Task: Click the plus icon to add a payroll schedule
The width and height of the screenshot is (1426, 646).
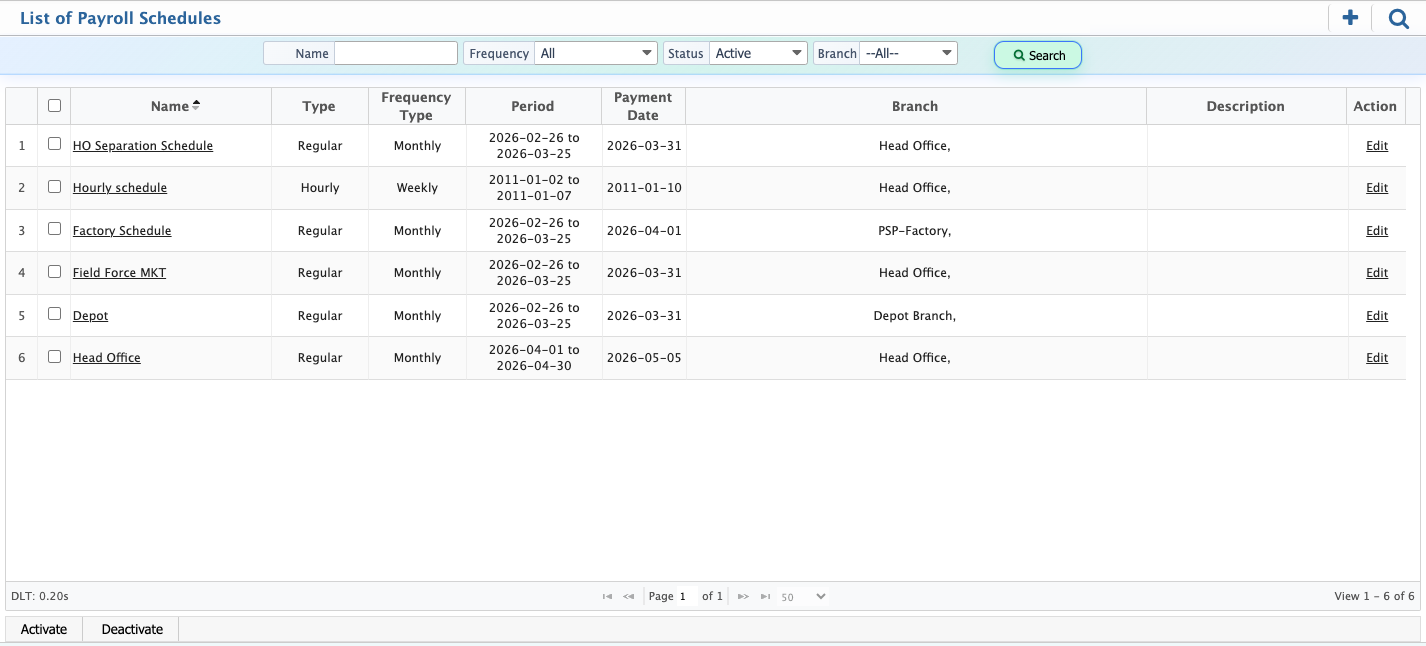Action: point(1349,17)
